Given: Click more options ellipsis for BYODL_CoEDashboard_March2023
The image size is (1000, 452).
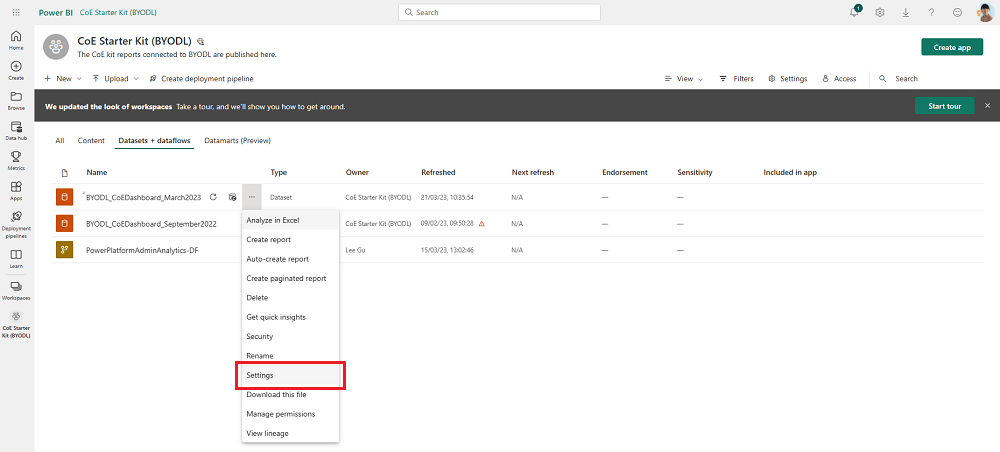Looking at the screenshot, I should coord(252,198).
